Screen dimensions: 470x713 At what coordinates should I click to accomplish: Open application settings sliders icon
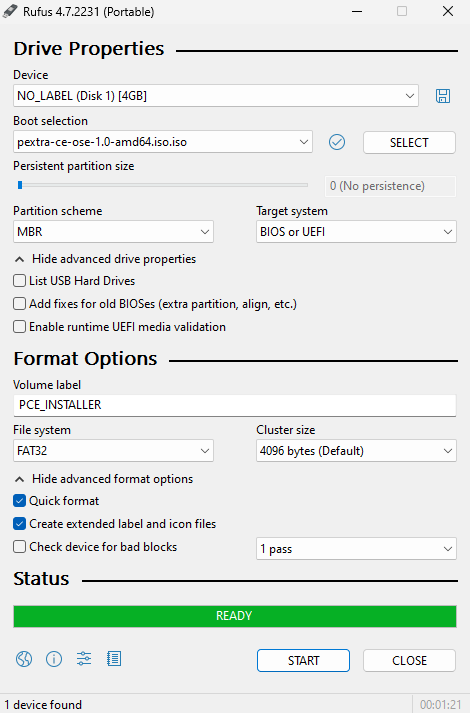[x=84, y=658]
